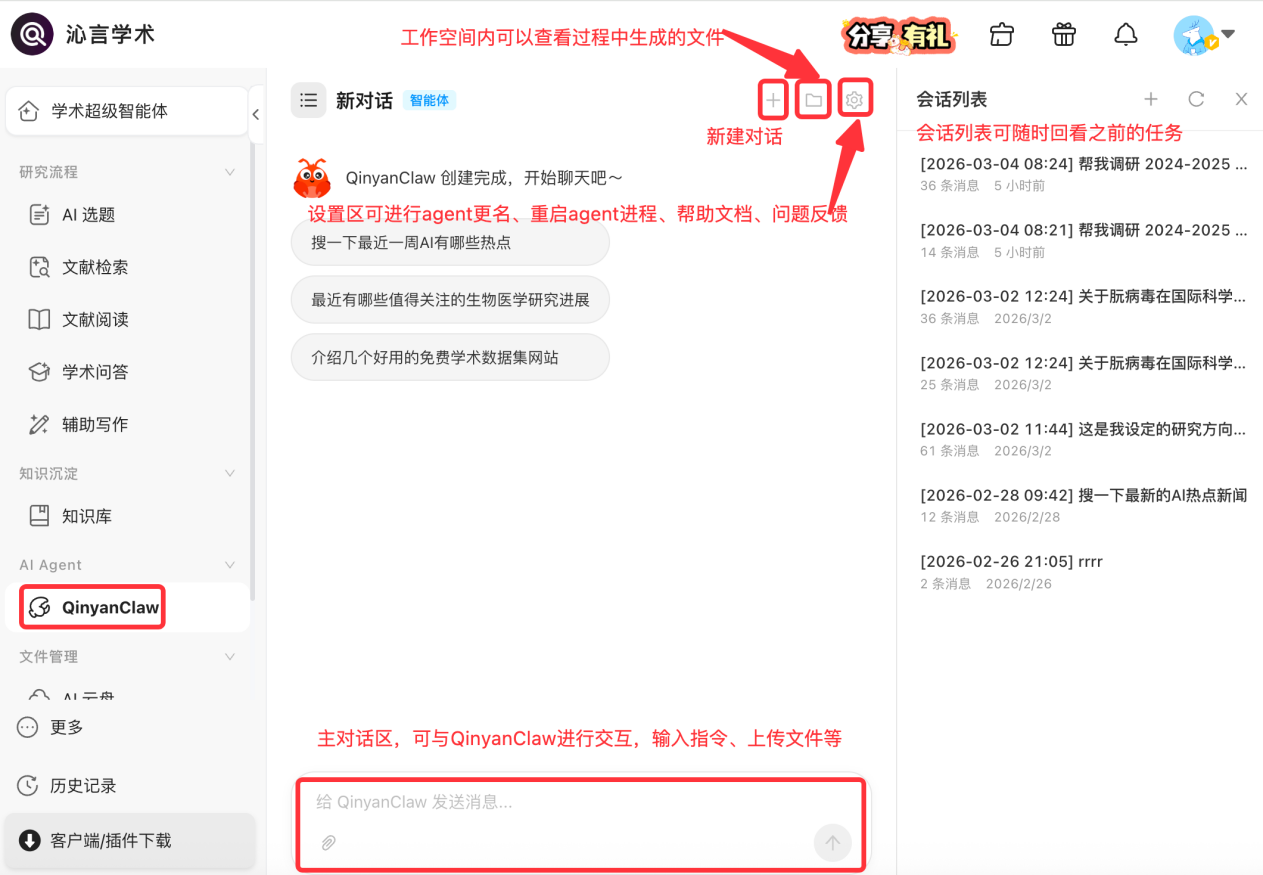The height and width of the screenshot is (875, 1263).
Task: Click the 客户端/插件下载 button
Action: (110, 840)
